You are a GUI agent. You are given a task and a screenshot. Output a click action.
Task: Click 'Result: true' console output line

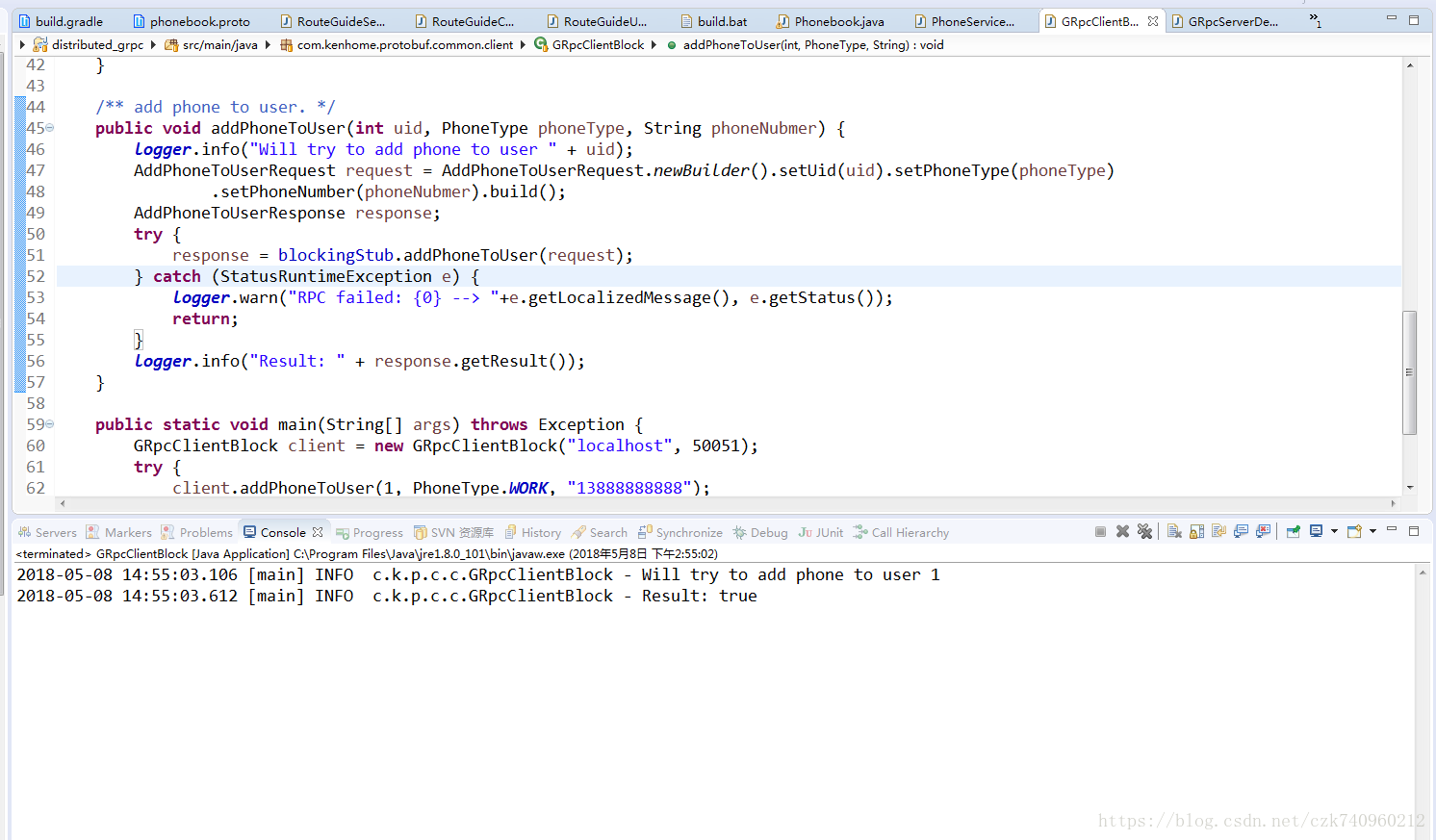[x=387, y=596]
